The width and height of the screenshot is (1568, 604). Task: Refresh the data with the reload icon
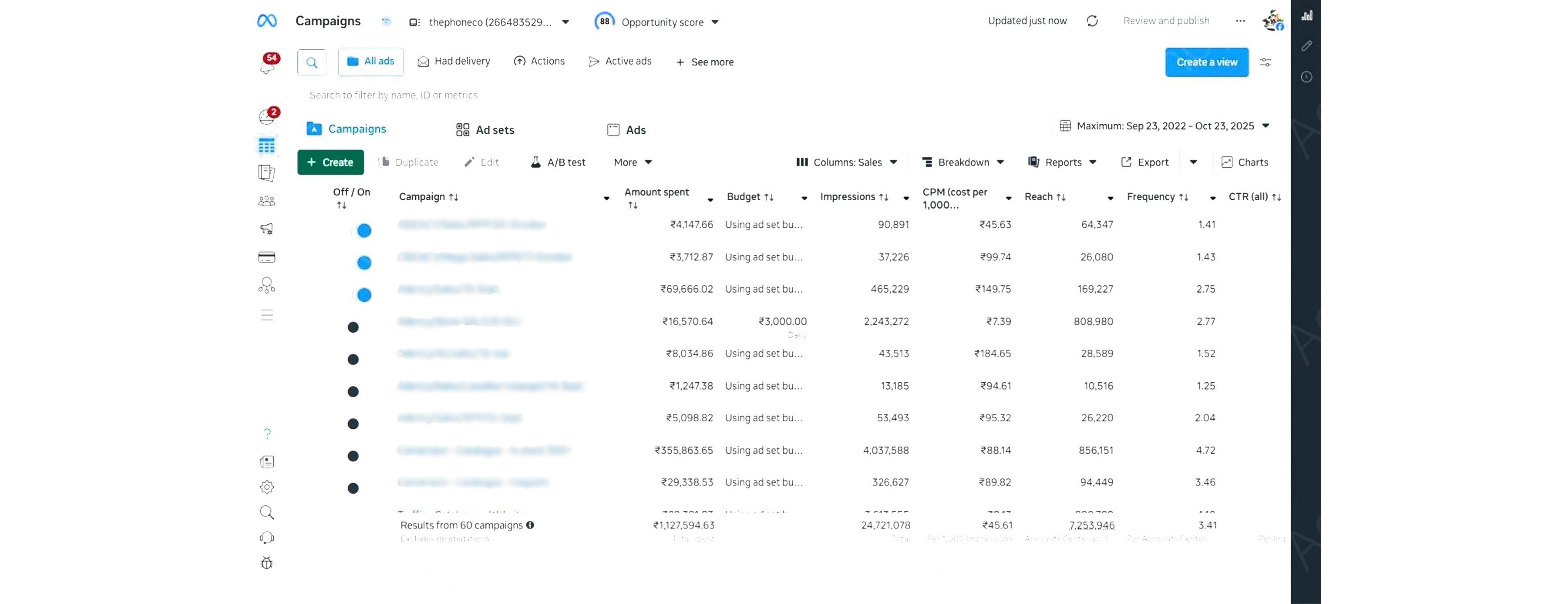1092,21
